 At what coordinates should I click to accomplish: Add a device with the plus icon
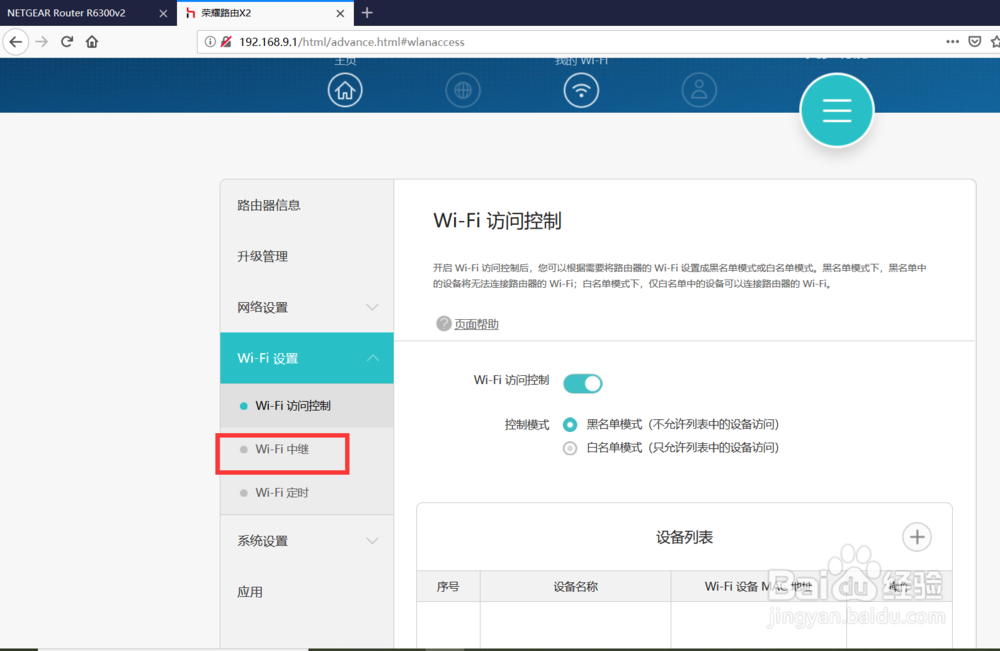[916, 537]
